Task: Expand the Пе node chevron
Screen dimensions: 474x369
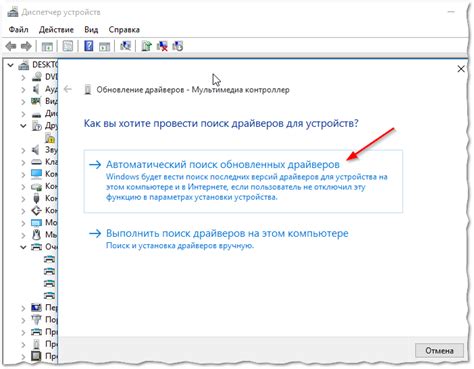Action: 23,308
